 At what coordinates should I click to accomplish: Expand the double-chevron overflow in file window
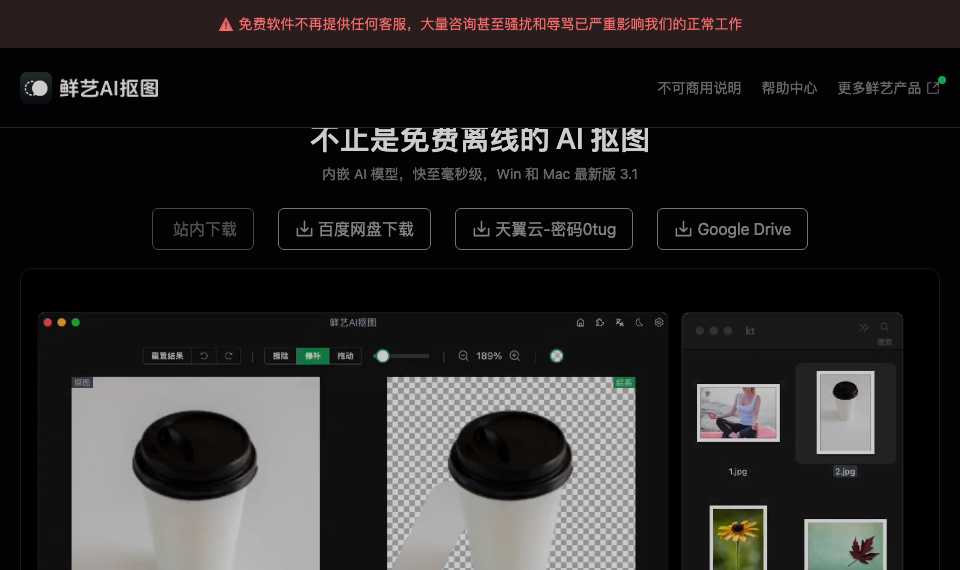tap(863, 328)
